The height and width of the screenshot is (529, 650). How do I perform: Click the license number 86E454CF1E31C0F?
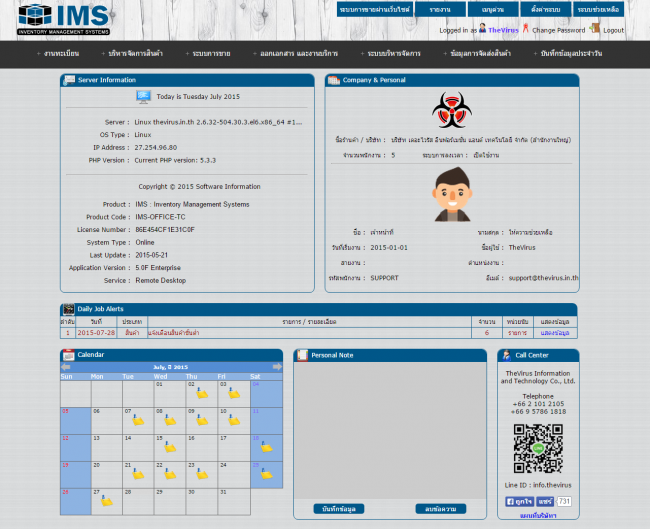coord(165,230)
